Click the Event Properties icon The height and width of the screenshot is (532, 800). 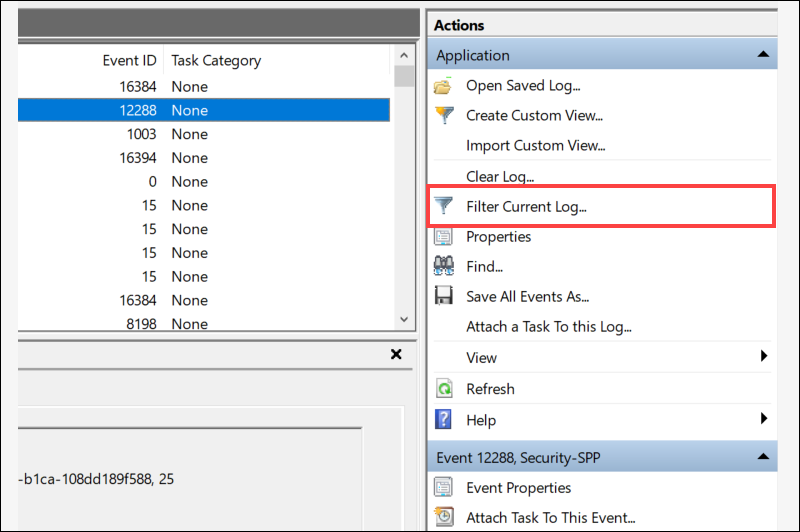(443, 487)
